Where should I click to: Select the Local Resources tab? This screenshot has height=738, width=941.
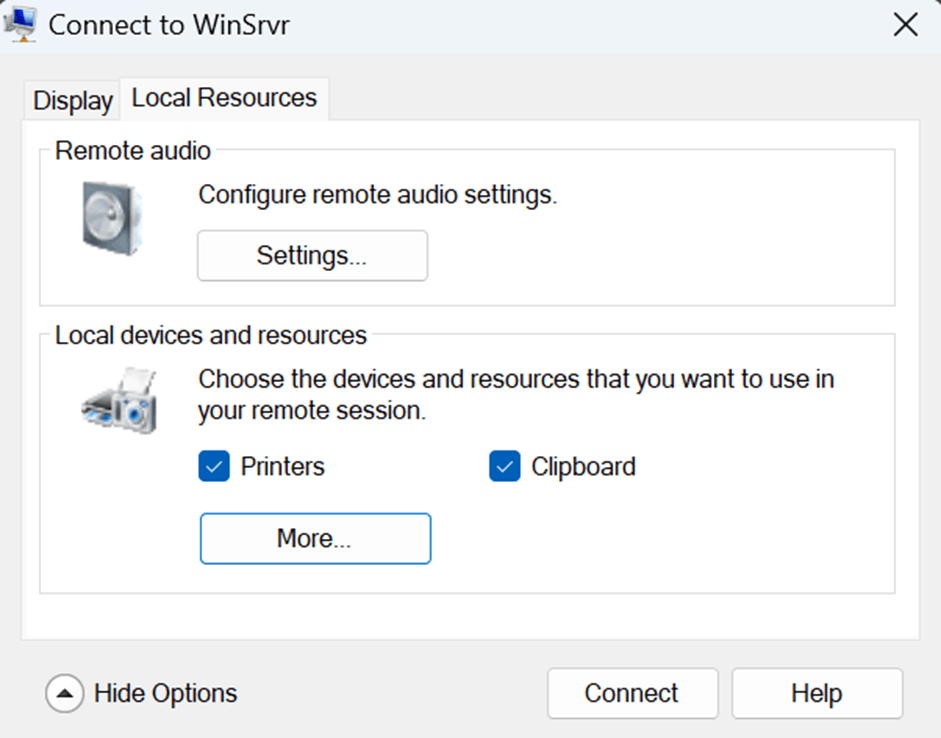tap(224, 98)
